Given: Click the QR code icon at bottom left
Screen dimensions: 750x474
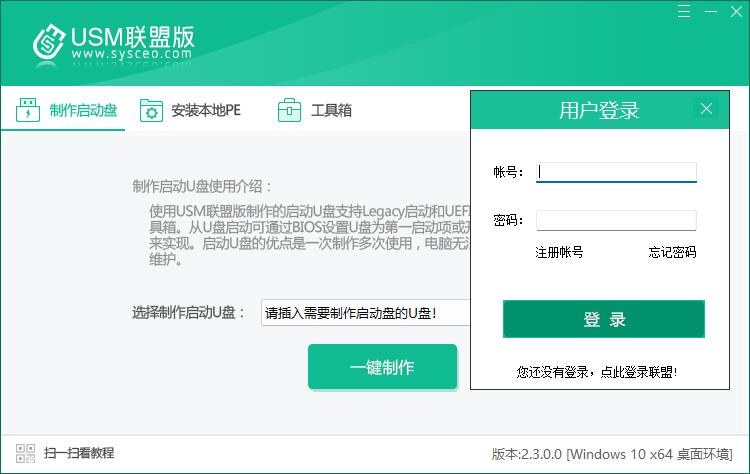Looking at the screenshot, I should pos(25,453).
